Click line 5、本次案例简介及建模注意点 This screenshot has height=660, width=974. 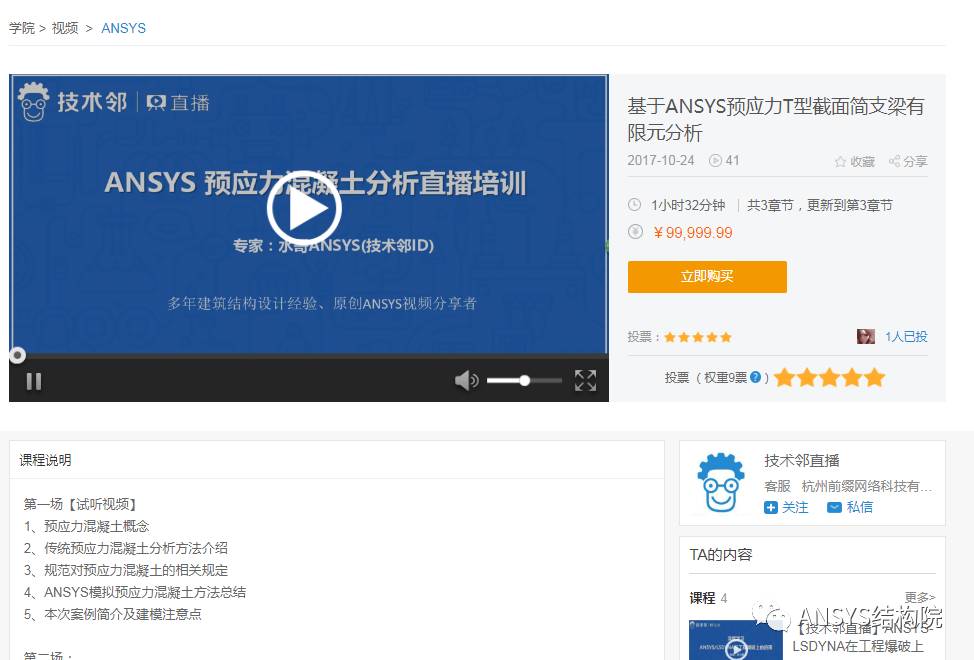(112, 614)
